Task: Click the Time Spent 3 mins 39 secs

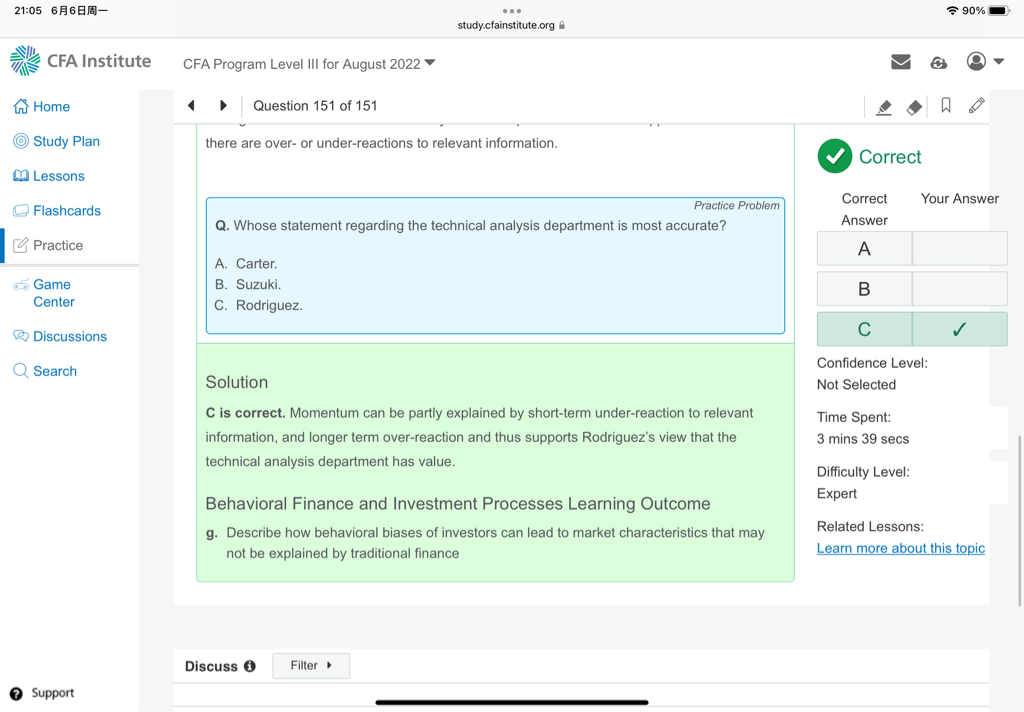Action: 863,428
